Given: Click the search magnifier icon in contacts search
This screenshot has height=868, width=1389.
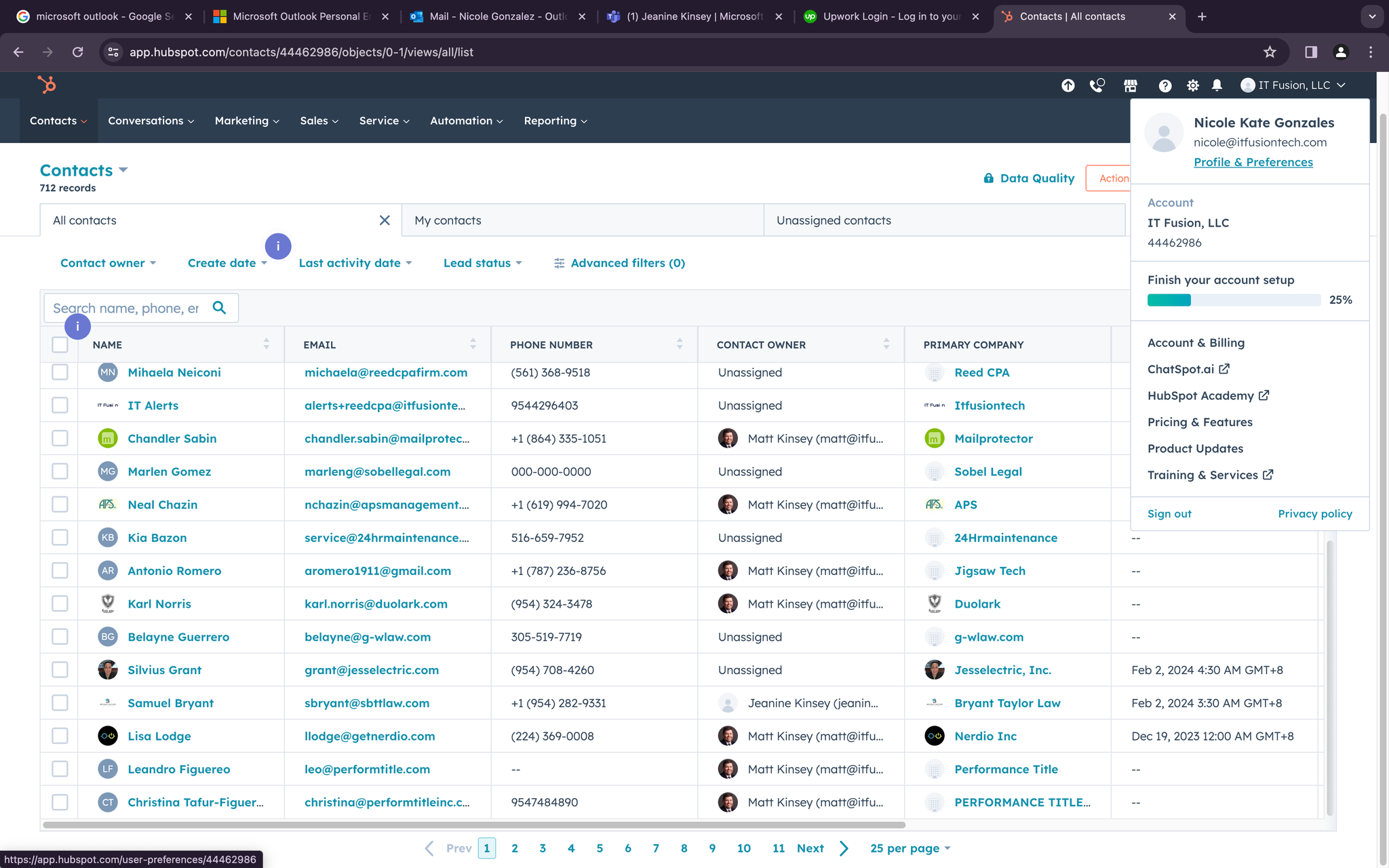Looking at the screenshot, I should pos(219,308).
